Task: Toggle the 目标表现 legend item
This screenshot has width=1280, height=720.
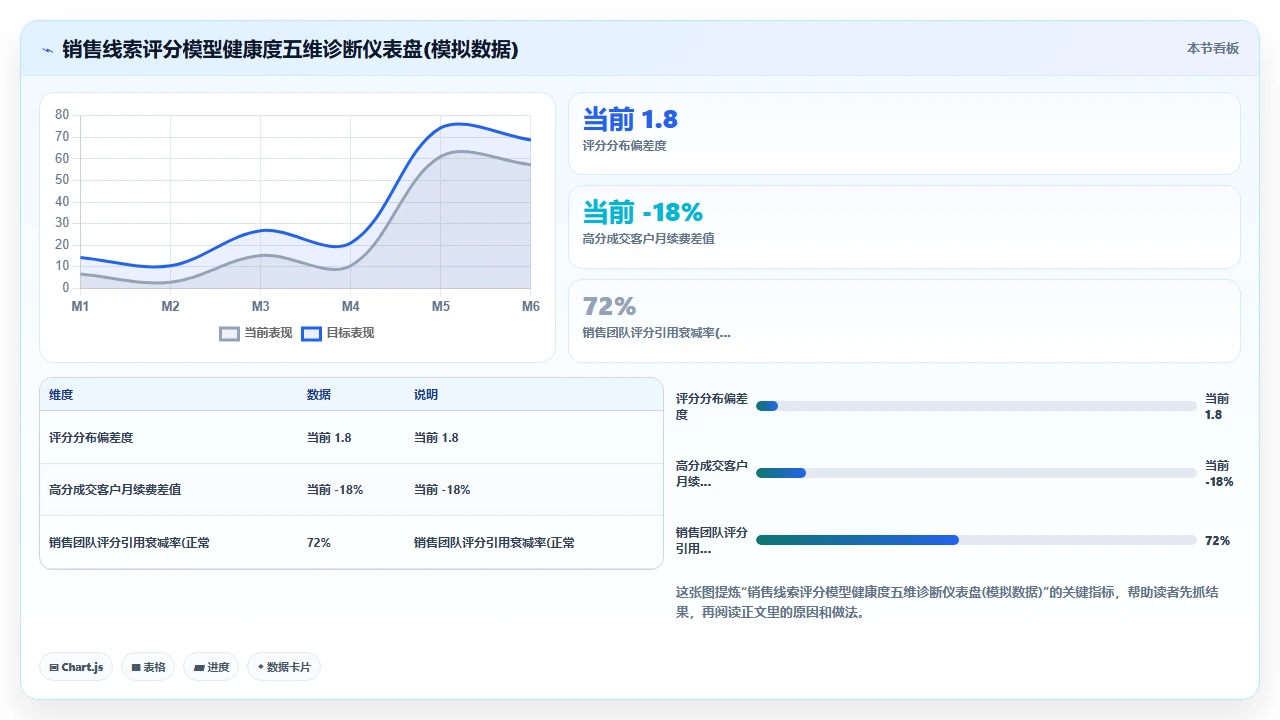Action: point(338,333)
